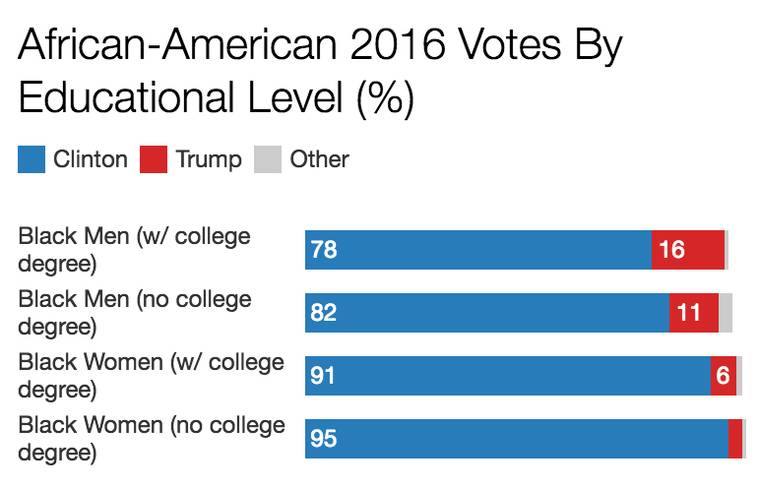The height and width of the screenshot is (488, 760).
Task: Click the blue 91 bar segment
Action: point(508,376)
